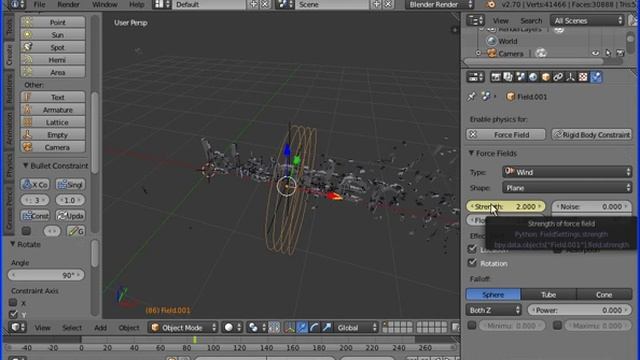Open the All Scenes outliner dropdown
The width and height of the screenshot is (640, 360).
click(x=587, y=20)
